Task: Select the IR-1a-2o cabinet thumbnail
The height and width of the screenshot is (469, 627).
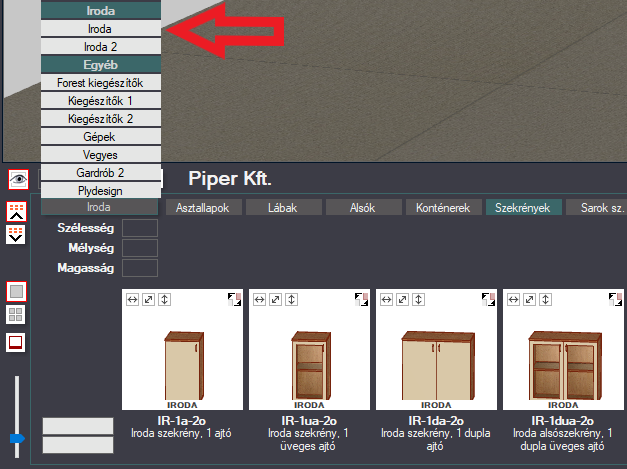Action: pos(182,349)
